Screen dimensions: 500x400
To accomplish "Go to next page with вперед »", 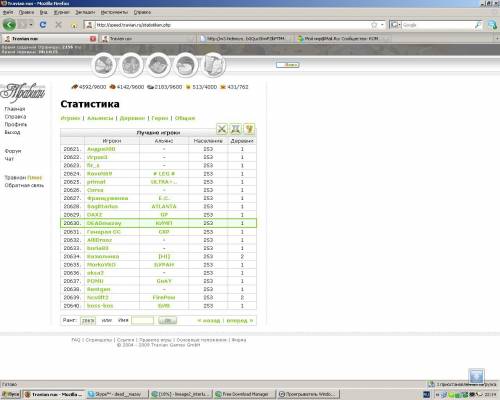I will tap(240, 321).
